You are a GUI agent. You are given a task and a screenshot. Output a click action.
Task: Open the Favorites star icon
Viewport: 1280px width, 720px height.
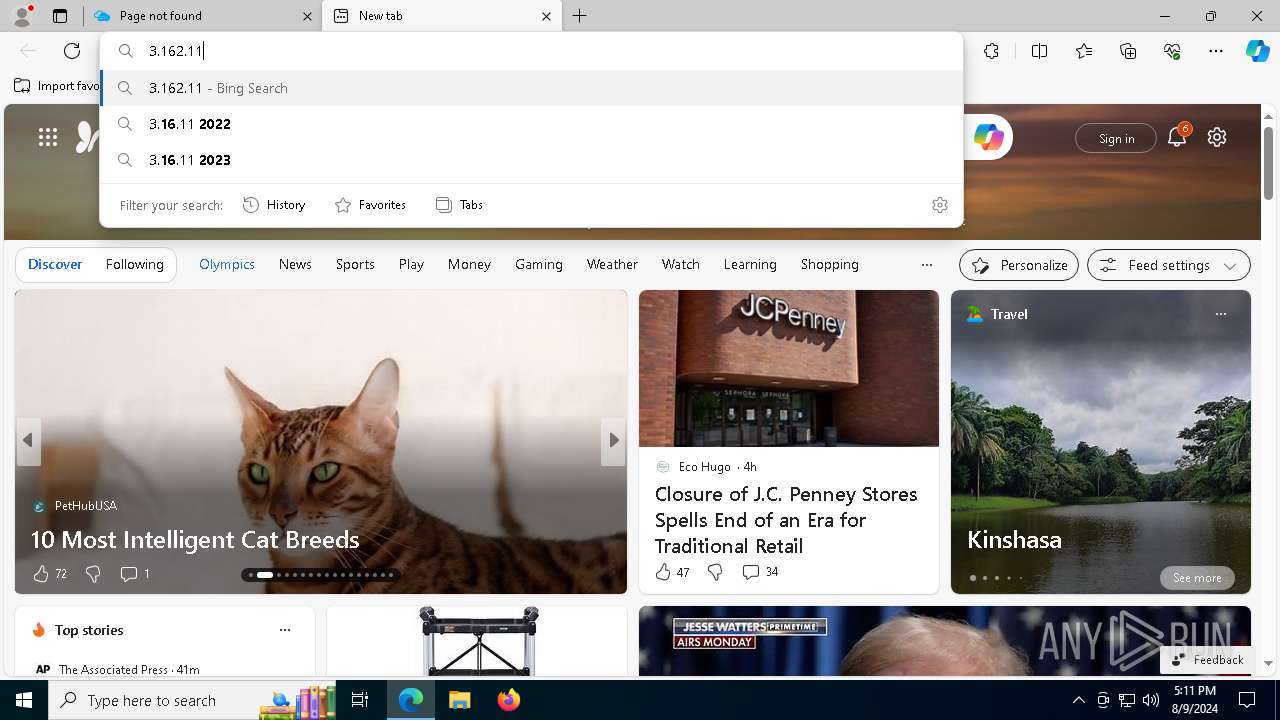click(1084, 51)
